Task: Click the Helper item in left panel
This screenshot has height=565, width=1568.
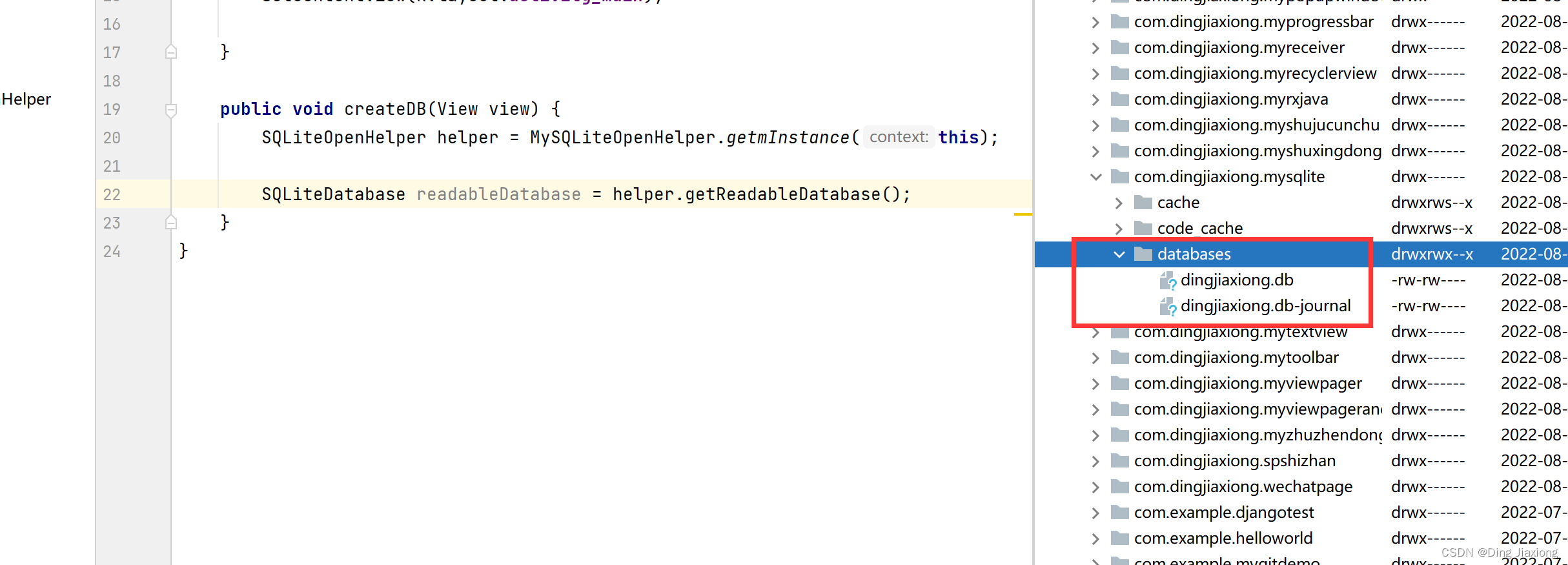Action: 26,99
